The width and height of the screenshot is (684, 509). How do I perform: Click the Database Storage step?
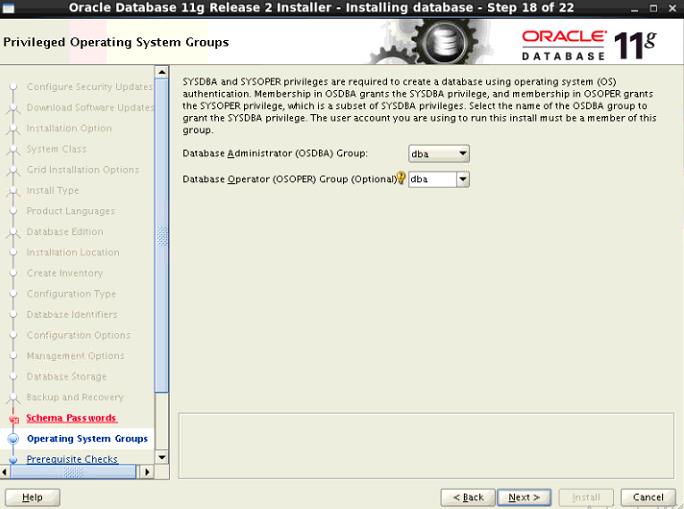click(66, 376)
